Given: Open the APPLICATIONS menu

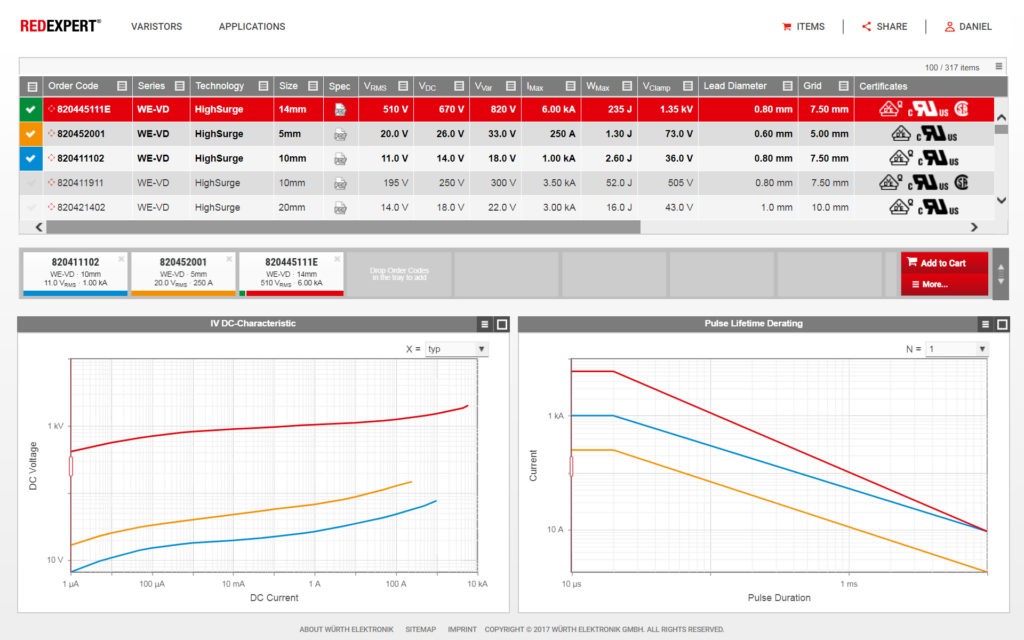Looking at the screenshot, I should tap(251, 27).
